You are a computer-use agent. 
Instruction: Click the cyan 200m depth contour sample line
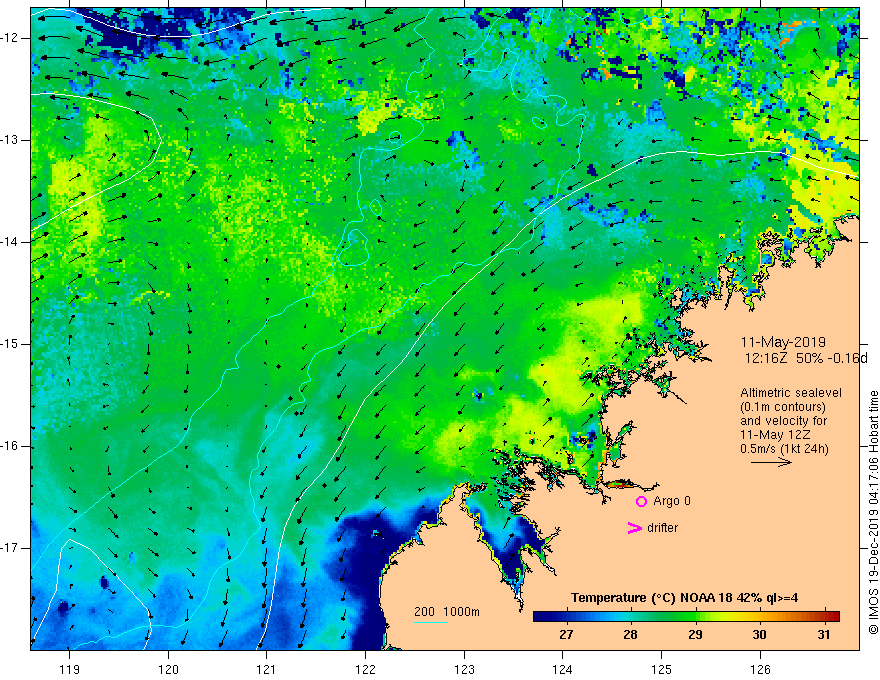pos(430,622)
